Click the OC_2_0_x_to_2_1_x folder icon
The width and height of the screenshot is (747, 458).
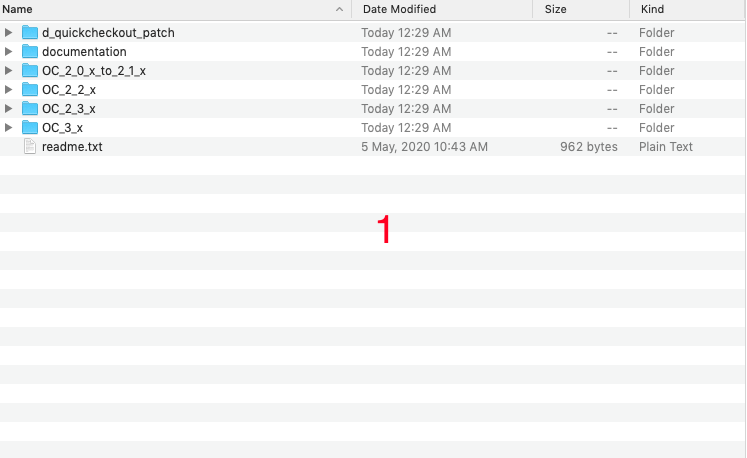(30, 71)
